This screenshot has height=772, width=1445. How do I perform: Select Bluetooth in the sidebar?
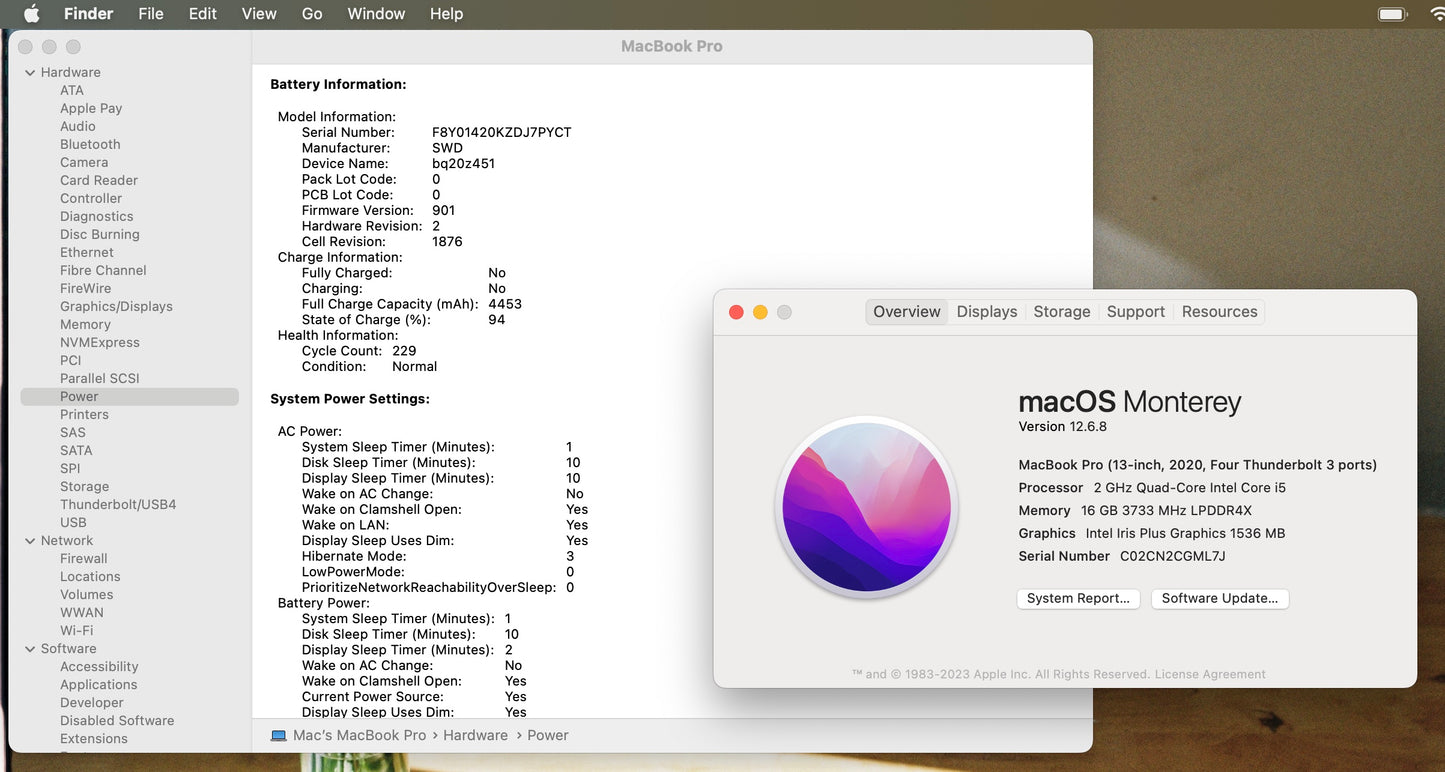[x=90, y=144]
